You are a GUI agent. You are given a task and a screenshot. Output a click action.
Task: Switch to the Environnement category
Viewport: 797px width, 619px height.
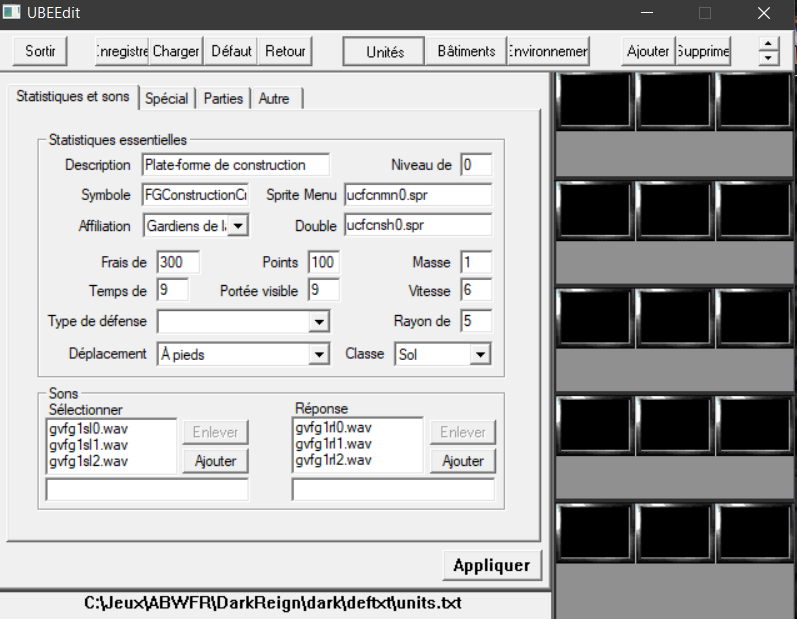click(x=548, y=51)
